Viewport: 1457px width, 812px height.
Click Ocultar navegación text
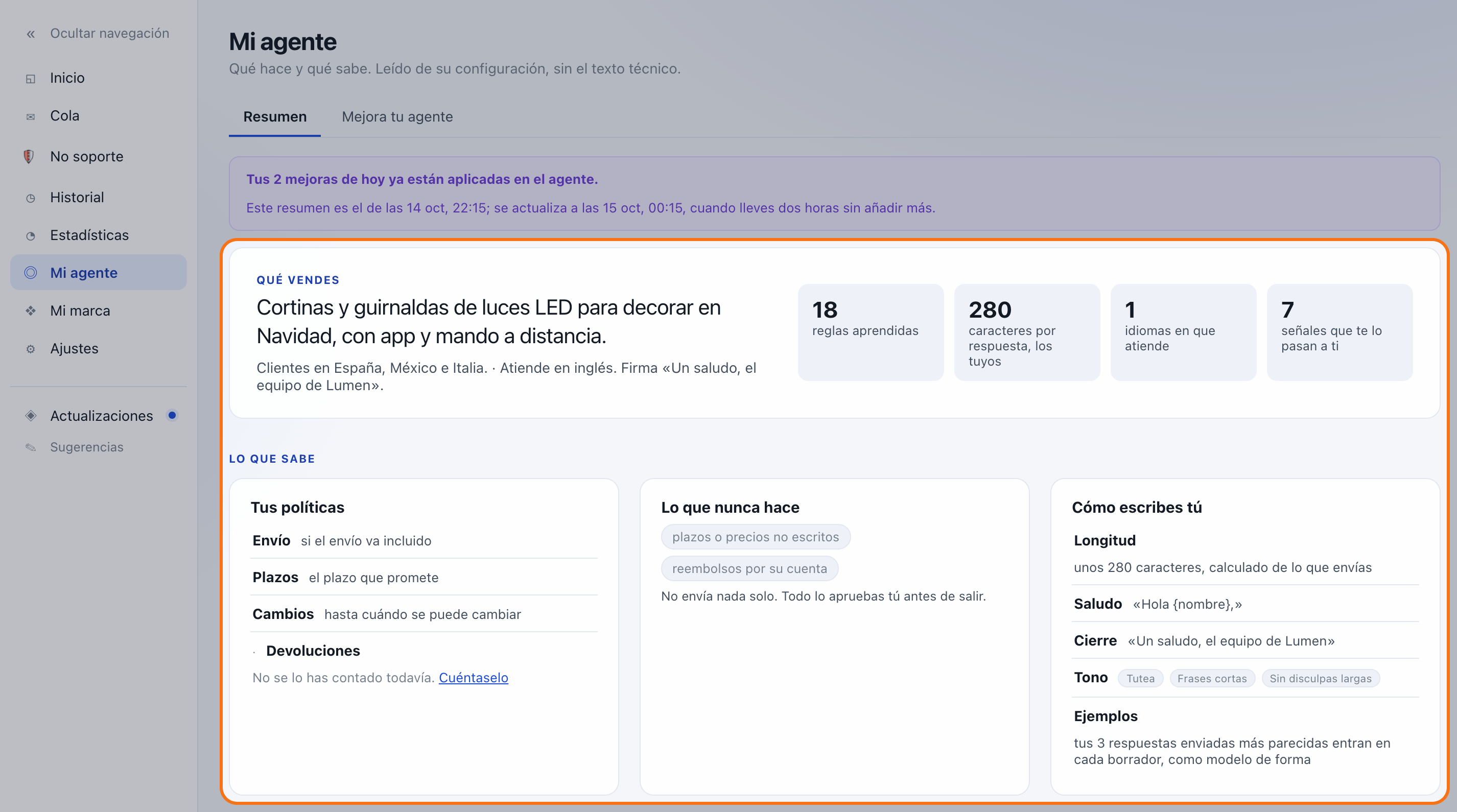110,33
